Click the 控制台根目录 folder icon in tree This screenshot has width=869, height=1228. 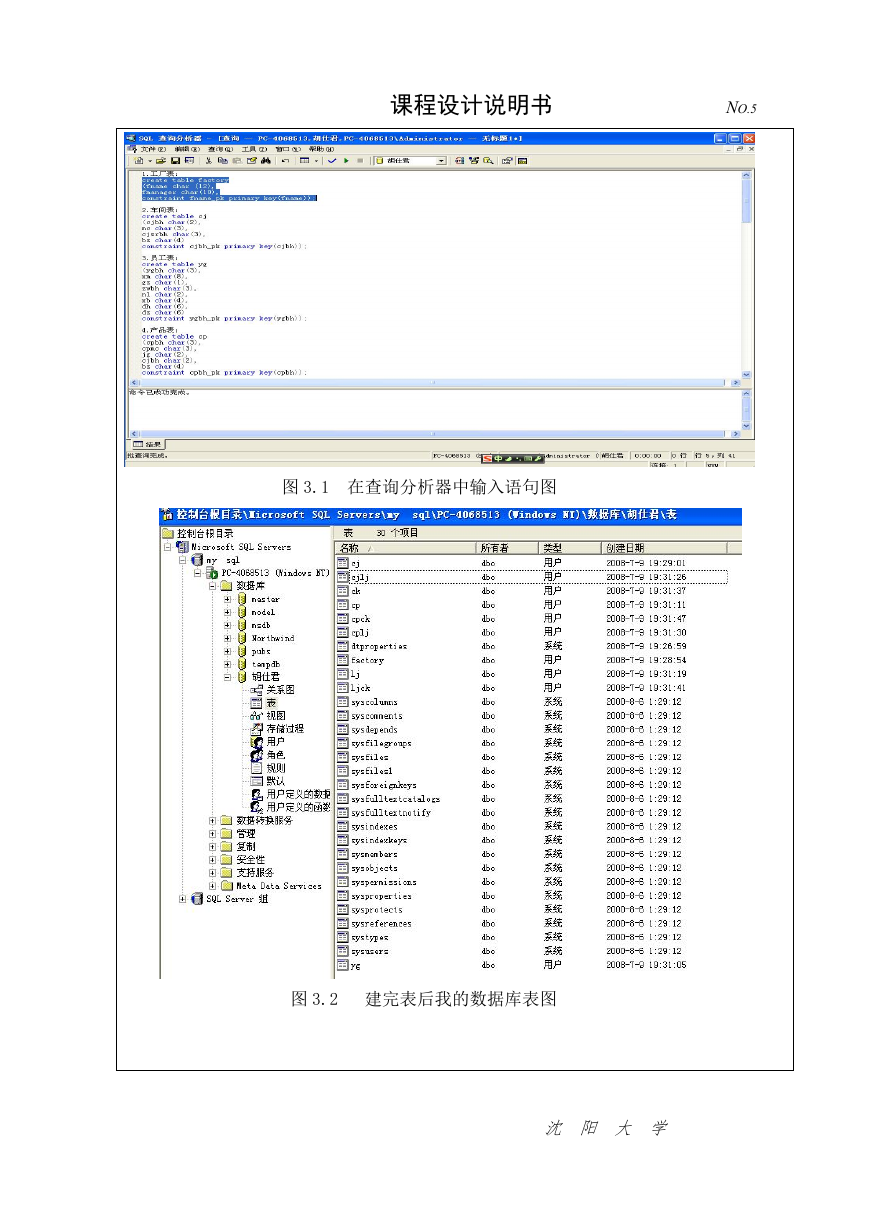168,534
